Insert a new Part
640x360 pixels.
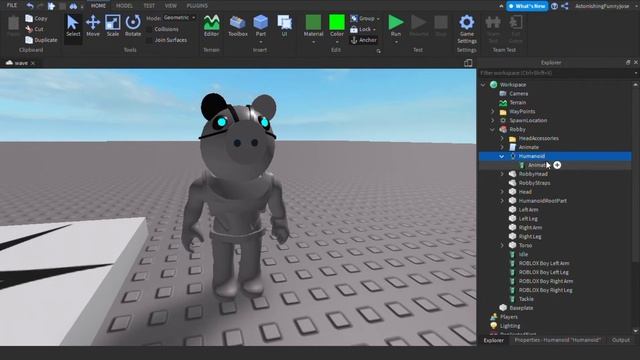coord(260,26)
